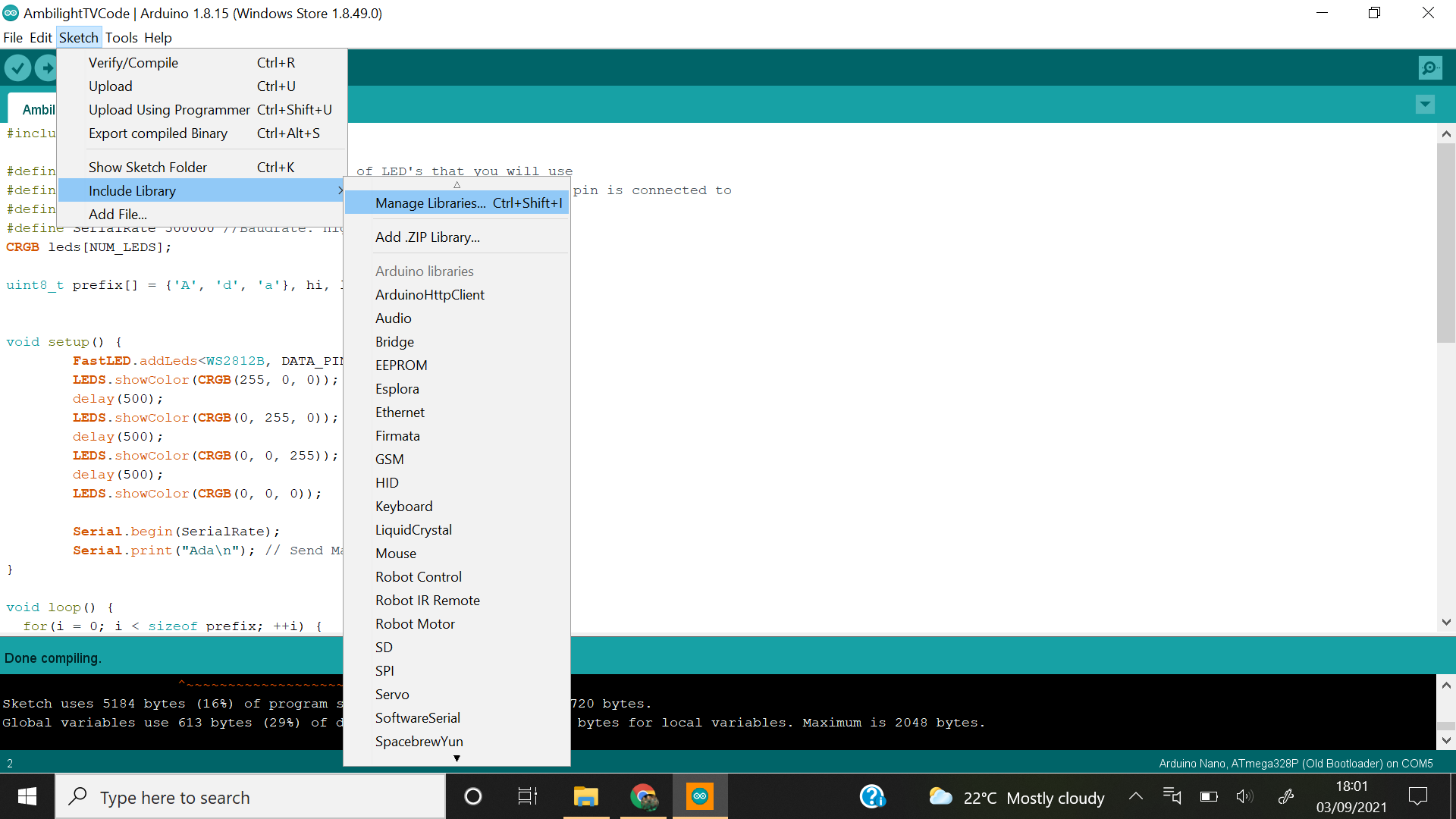
Task: Choose Add .ZIP Library... option
Action: pos(427,237)
